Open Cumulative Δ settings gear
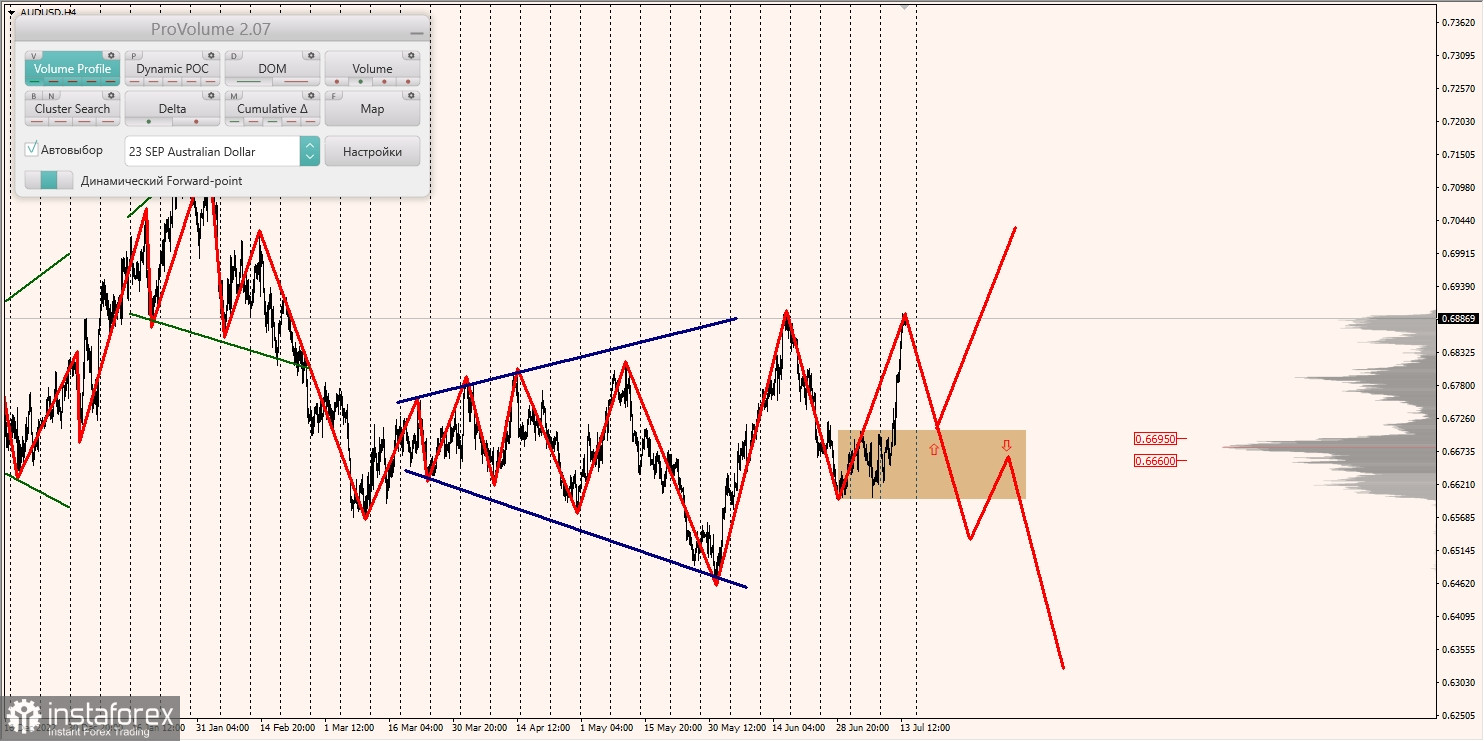This screenshot has height=741, width=1484. [x=311, y=96]
